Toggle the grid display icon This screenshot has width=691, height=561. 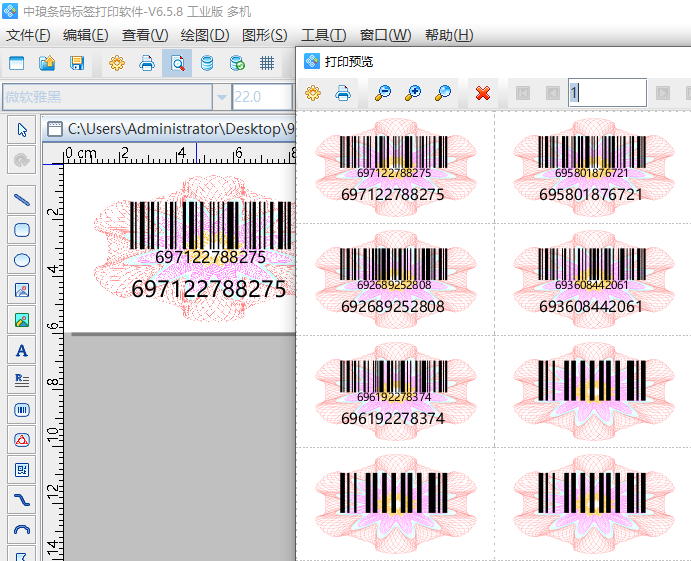pos(267,63)
